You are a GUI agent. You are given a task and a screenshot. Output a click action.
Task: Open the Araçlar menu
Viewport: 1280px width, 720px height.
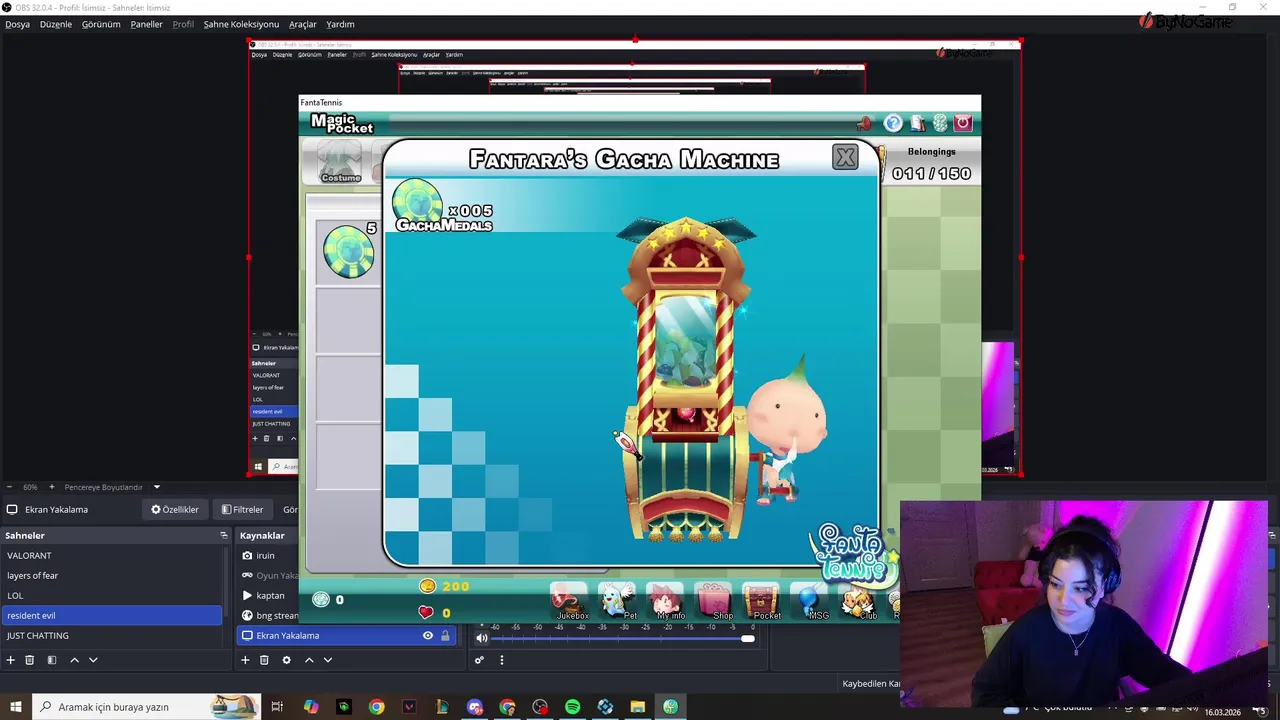(x=303, y=24)
